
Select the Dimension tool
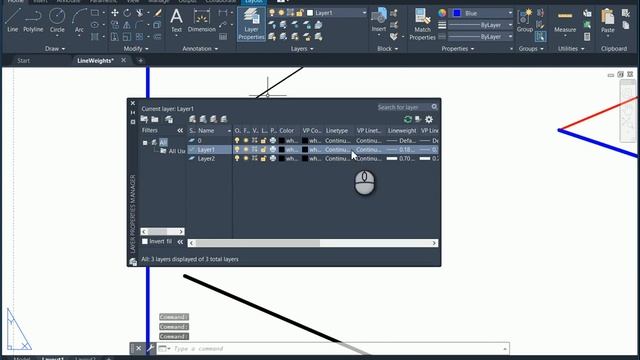coord(202,21)
